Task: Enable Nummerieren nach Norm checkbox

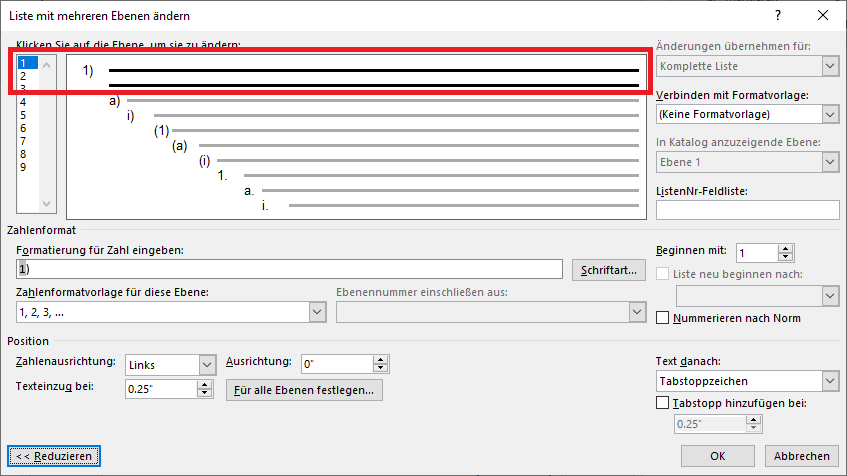Action: click(662, 318)
